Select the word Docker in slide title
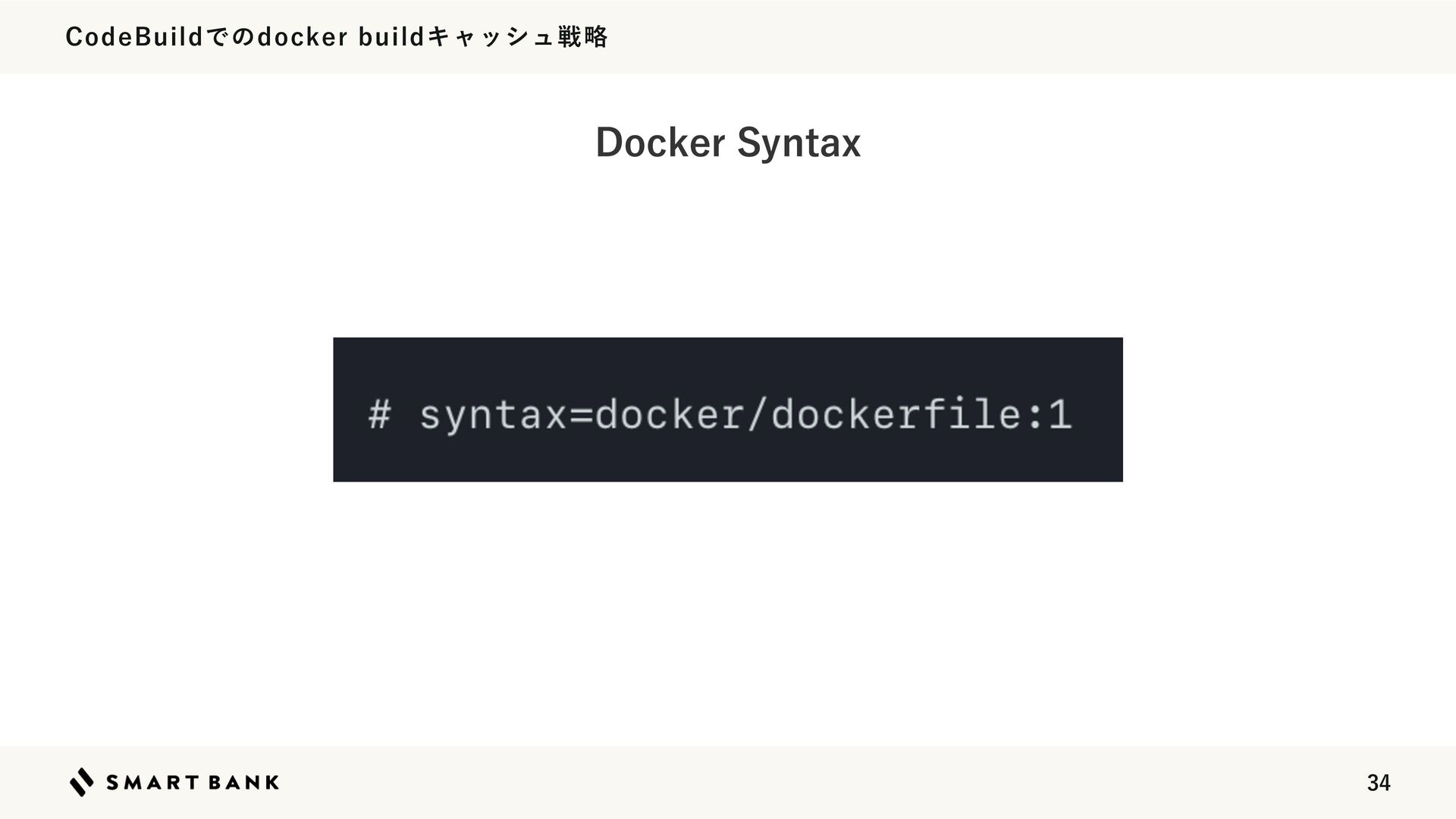1456x819 pixels. pos(660,143)
